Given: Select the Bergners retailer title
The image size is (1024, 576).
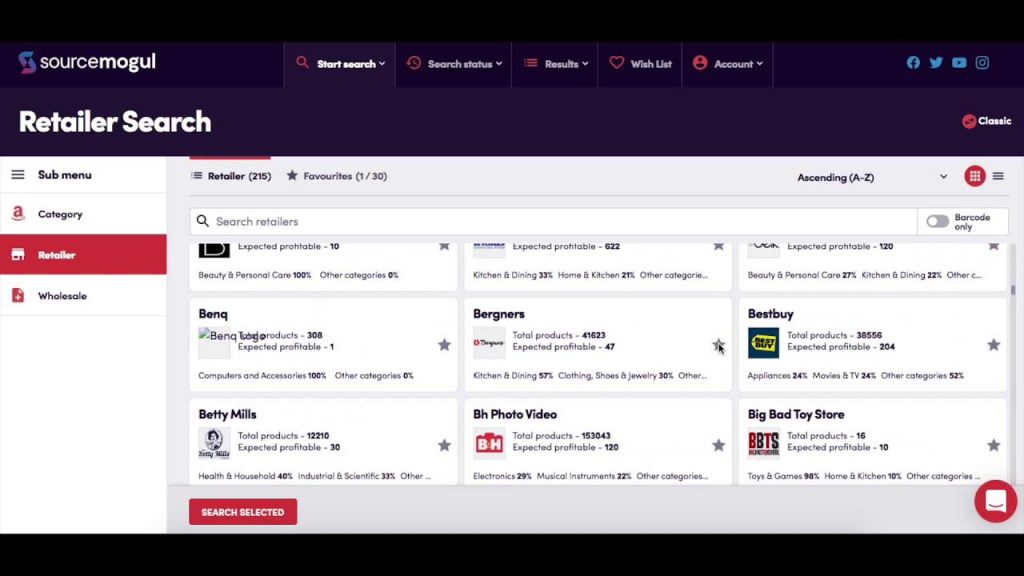Looking at the screenshot, I should [499, 314].
